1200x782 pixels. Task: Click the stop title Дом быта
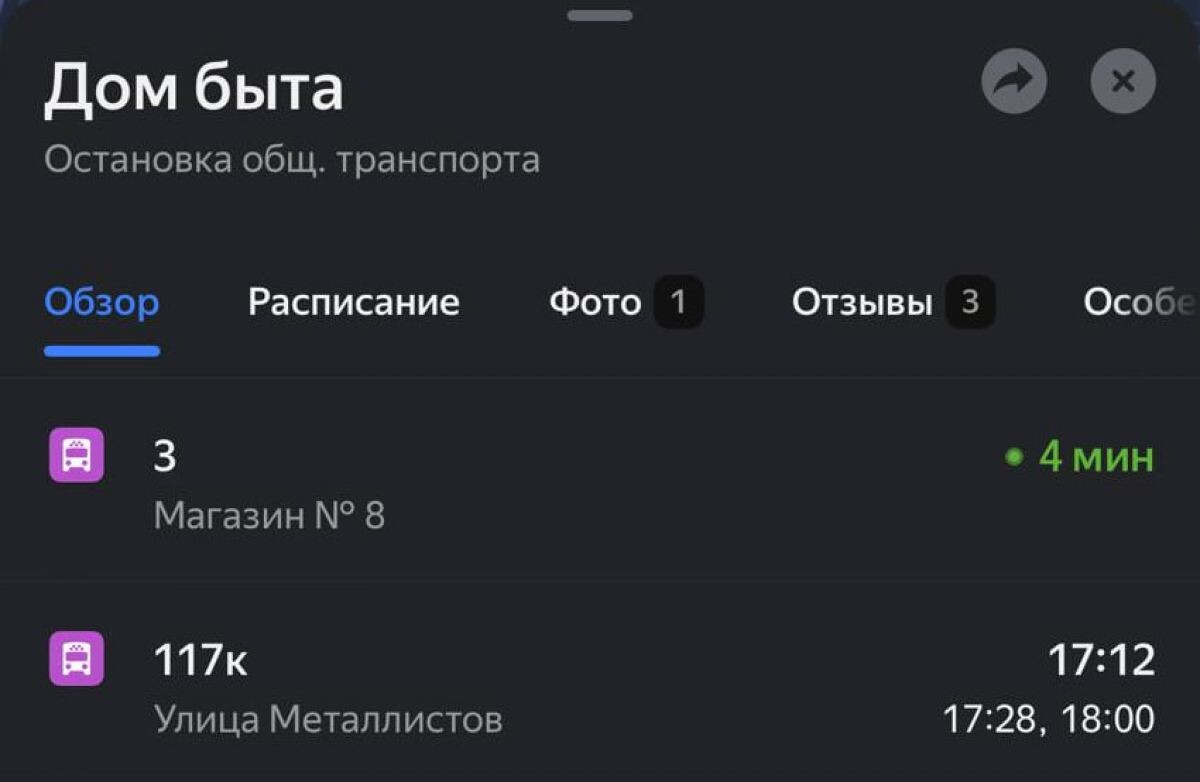[196, 86]
